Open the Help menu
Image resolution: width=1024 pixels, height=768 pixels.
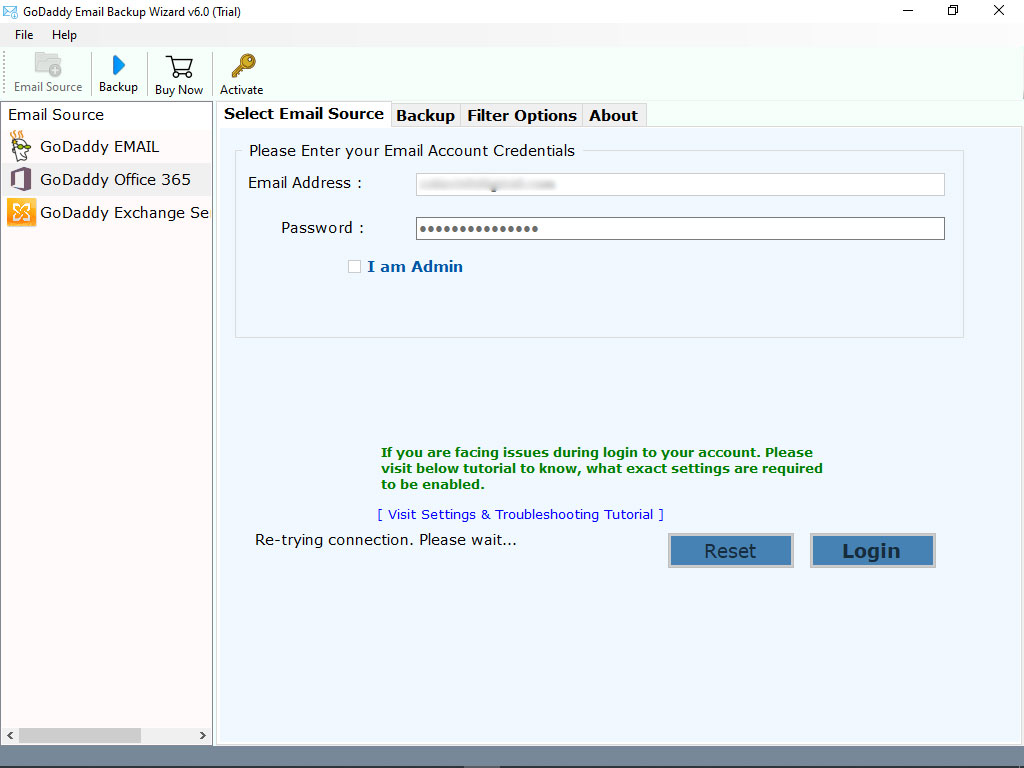point(64,35)
